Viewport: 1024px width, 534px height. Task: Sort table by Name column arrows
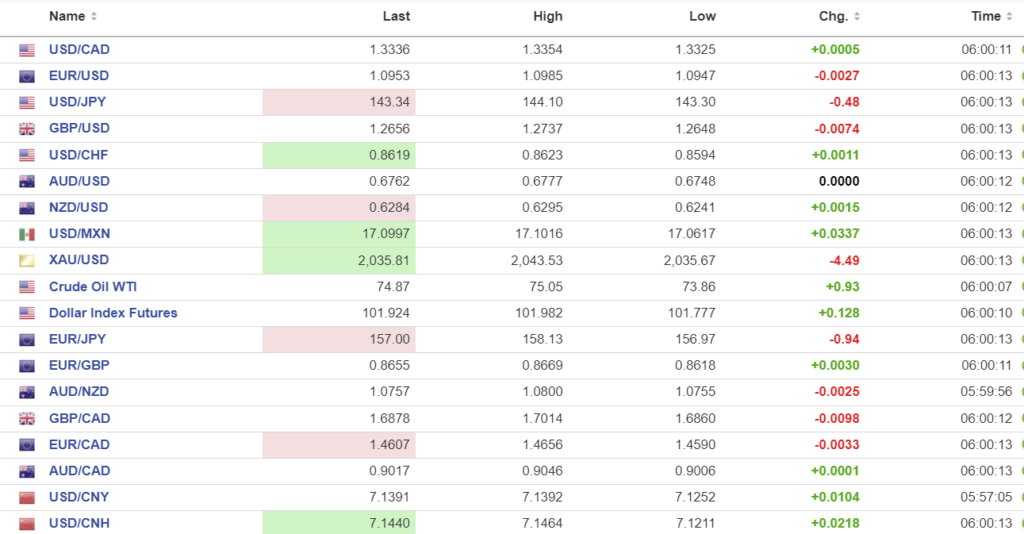point(94,17)
